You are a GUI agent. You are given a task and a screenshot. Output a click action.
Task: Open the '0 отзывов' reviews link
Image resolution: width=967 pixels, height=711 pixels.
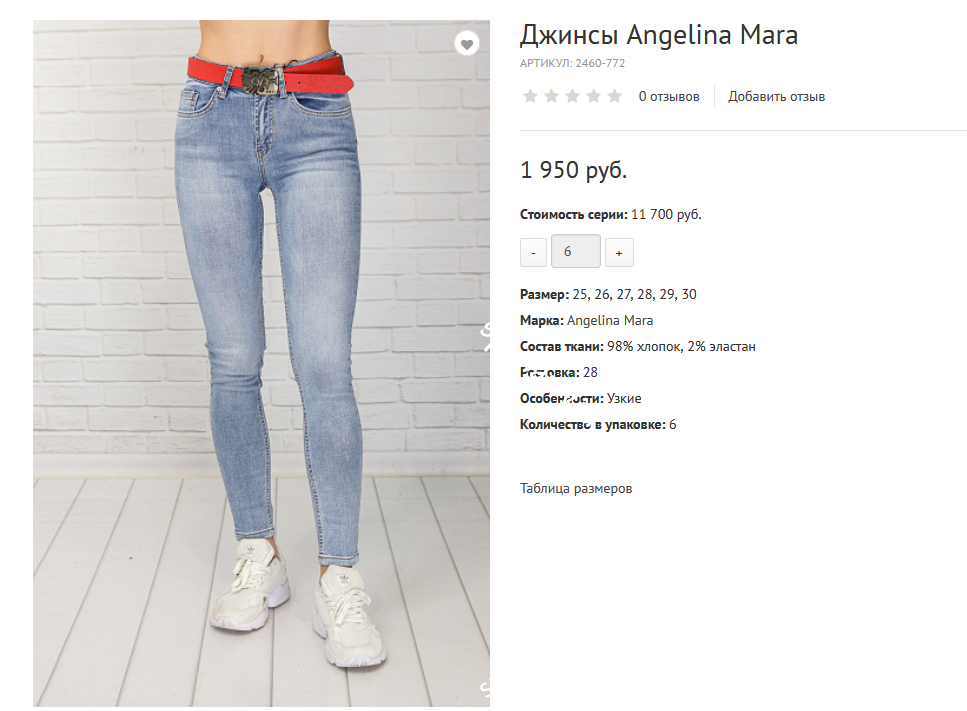click(x=669, y=96)
